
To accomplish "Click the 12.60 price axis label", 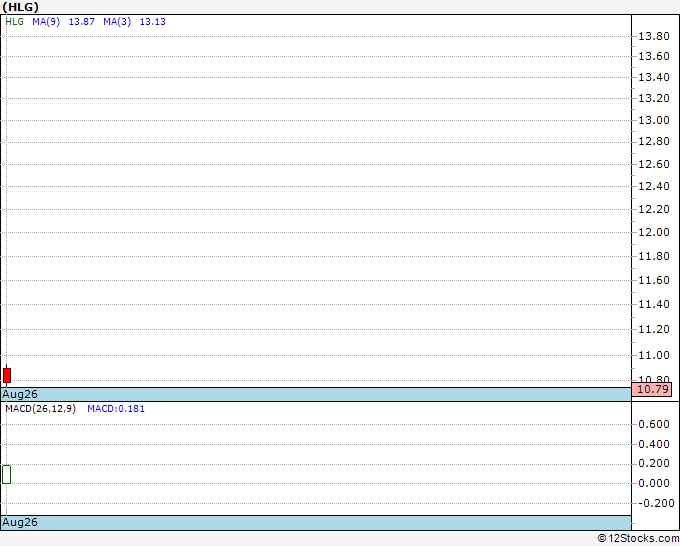I will (x=654, y=164).
